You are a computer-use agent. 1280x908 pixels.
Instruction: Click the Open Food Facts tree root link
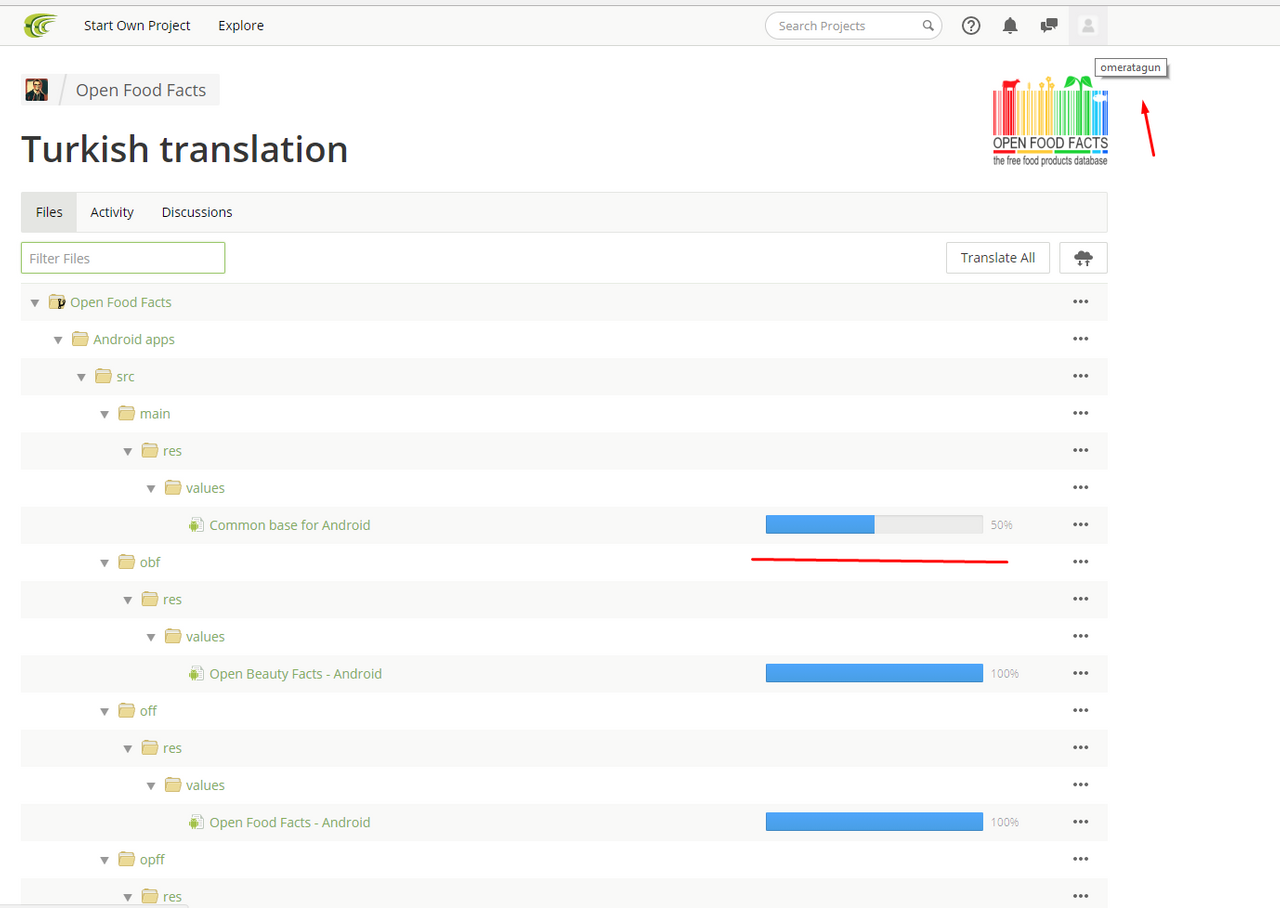coord(121,302)
